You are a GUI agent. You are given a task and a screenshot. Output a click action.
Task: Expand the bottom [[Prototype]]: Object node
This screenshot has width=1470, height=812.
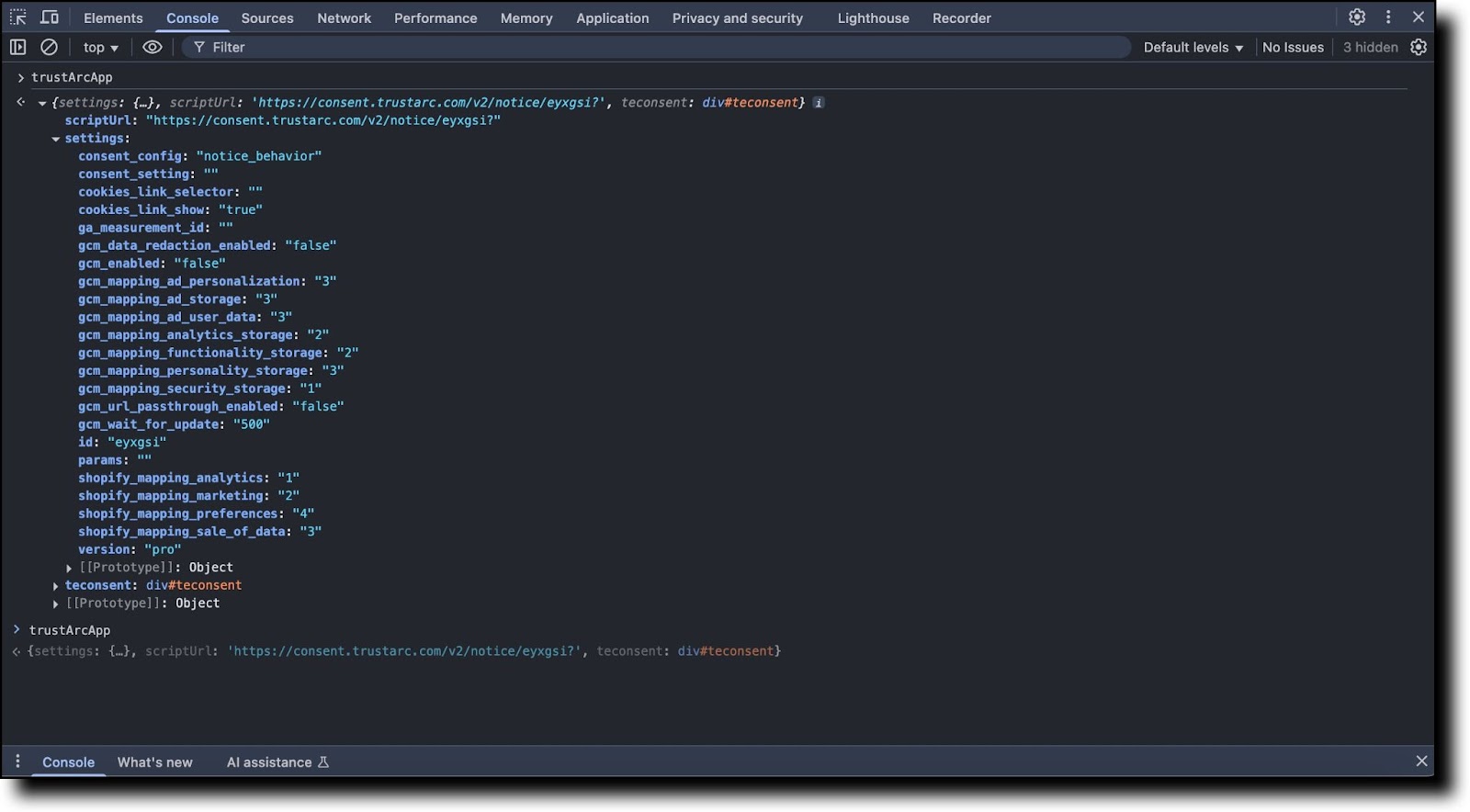coord(56,604)
